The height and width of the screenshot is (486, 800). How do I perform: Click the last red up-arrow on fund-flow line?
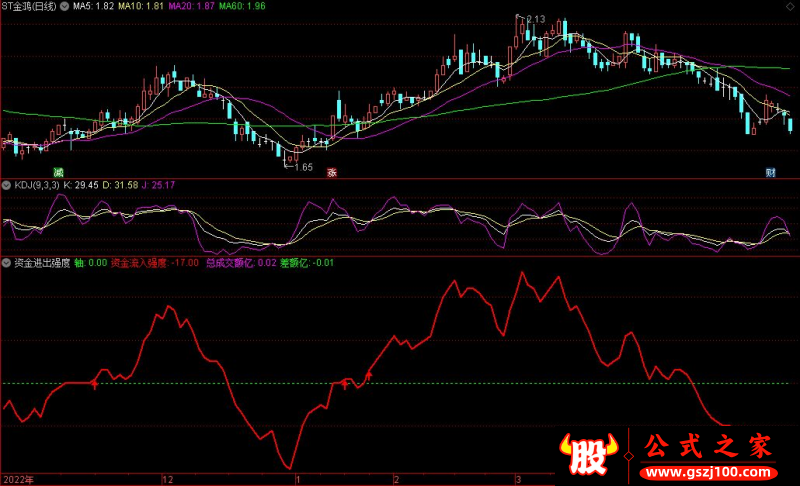coord(369,375)
